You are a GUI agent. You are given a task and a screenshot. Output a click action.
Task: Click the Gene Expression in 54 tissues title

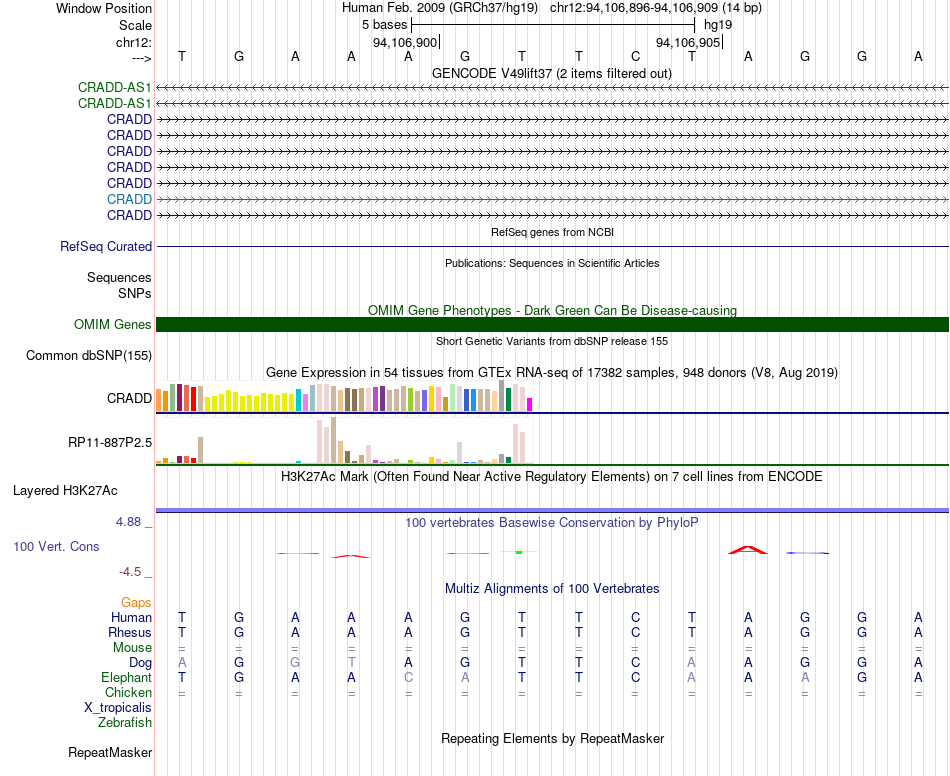pyautogui.click(x=552, y=373)
